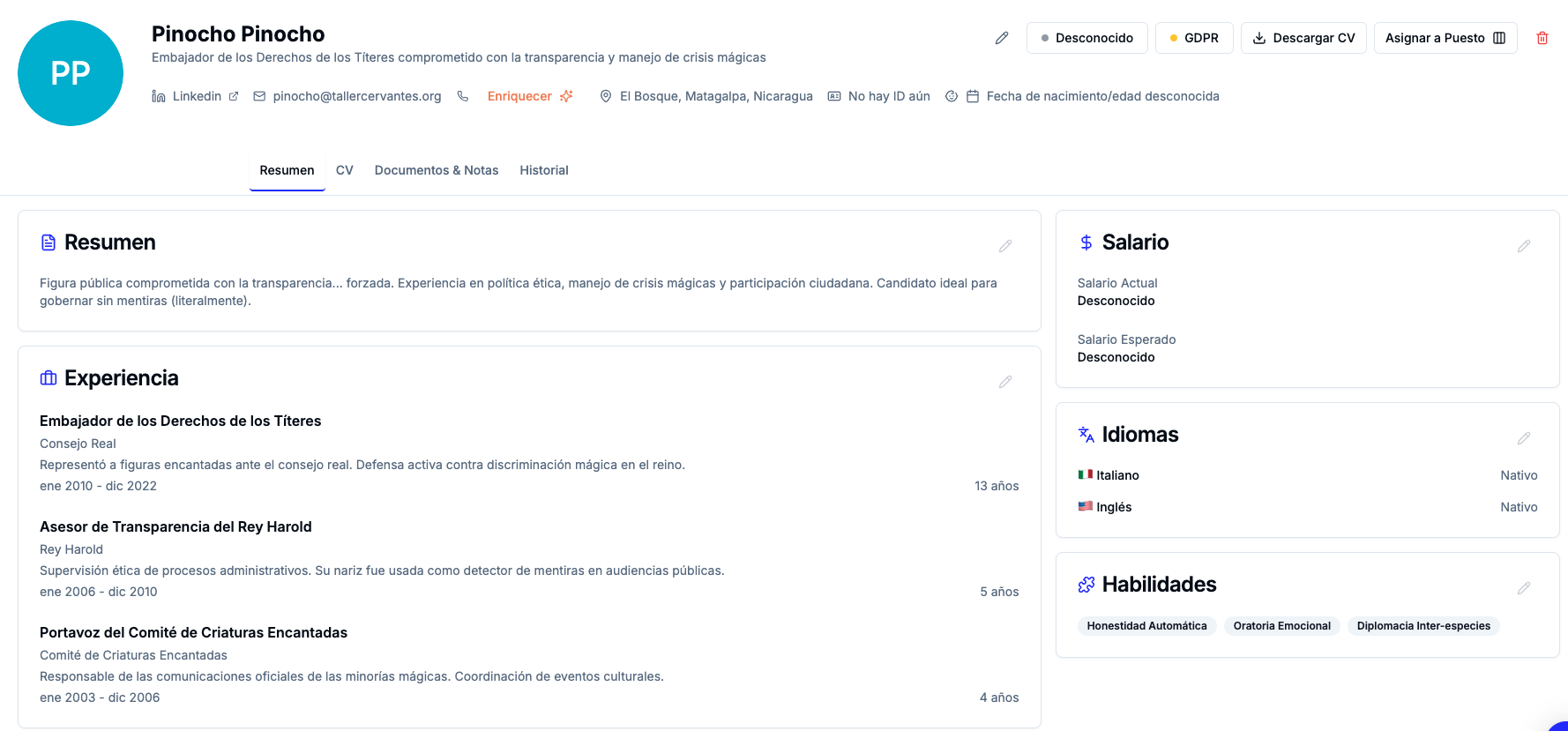Click the dollar icon beside Salario

pos(1086,242)
